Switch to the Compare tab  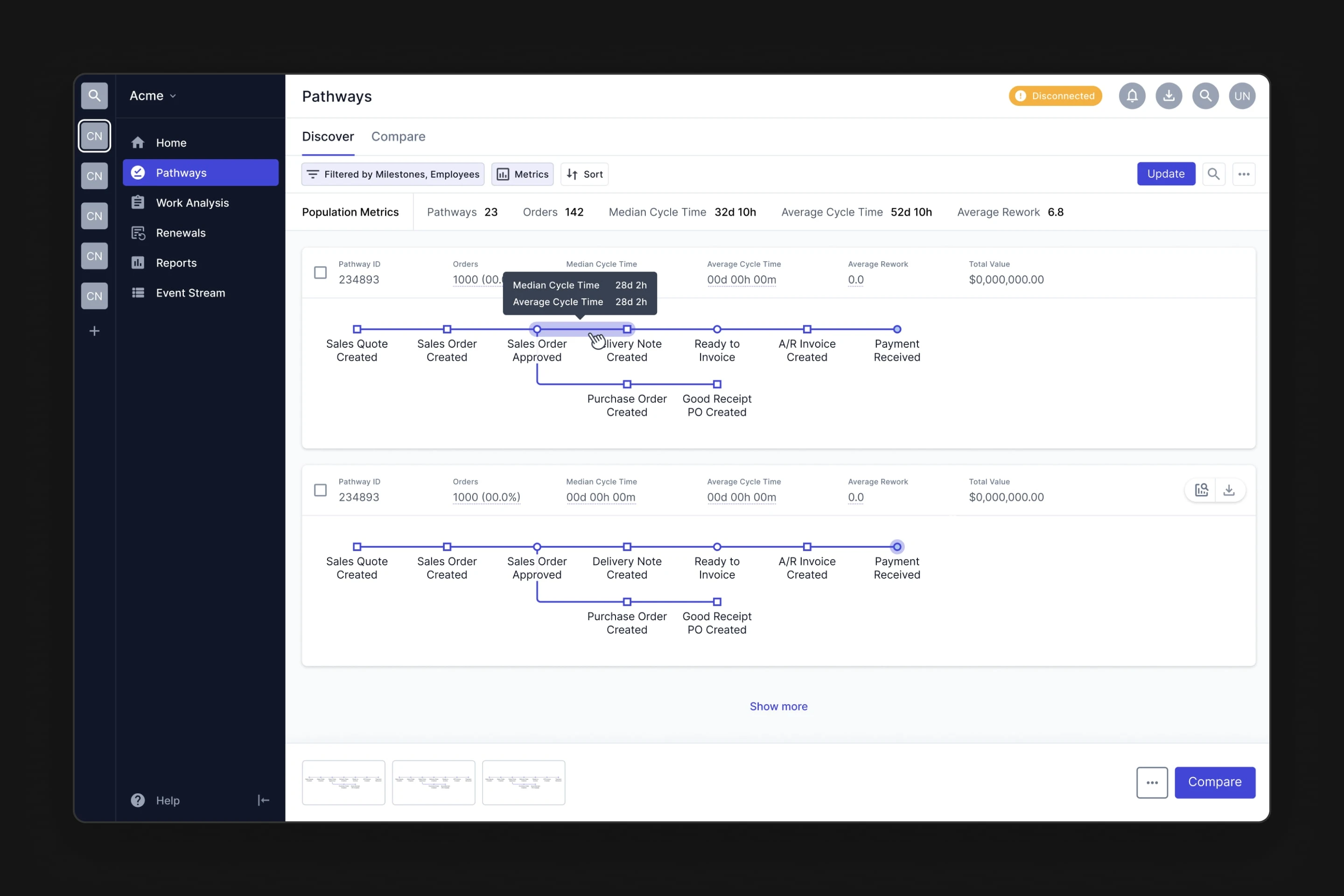[398, 137]
